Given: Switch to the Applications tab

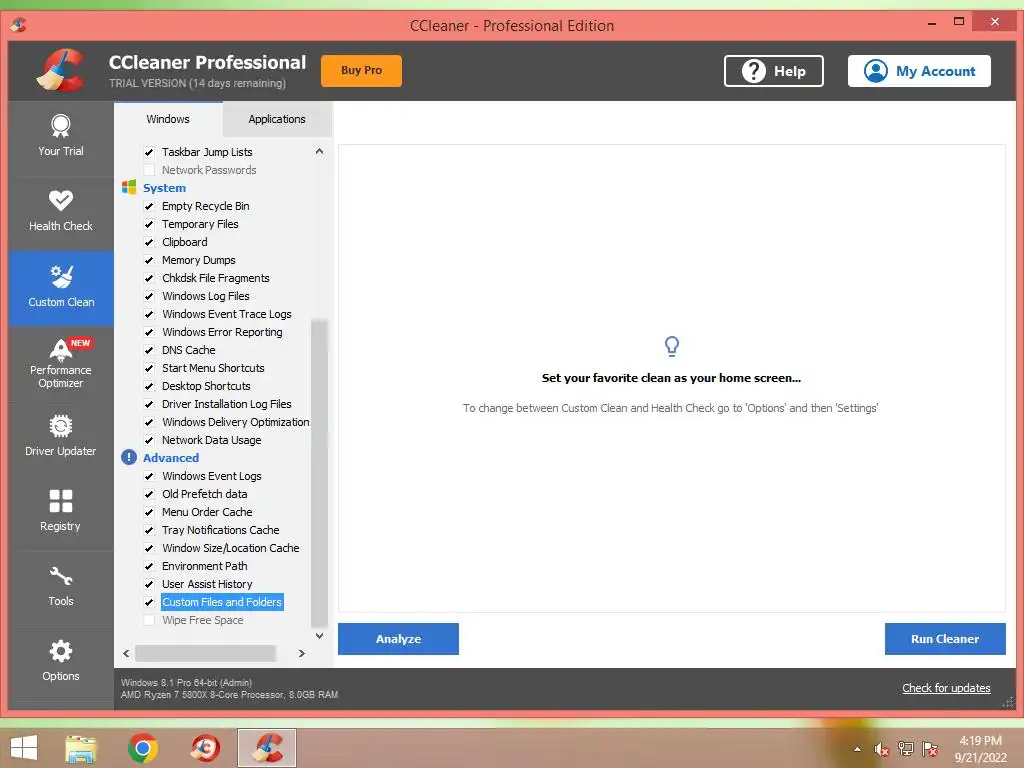Looking at the screenshot, I should (x=277, y=119).
